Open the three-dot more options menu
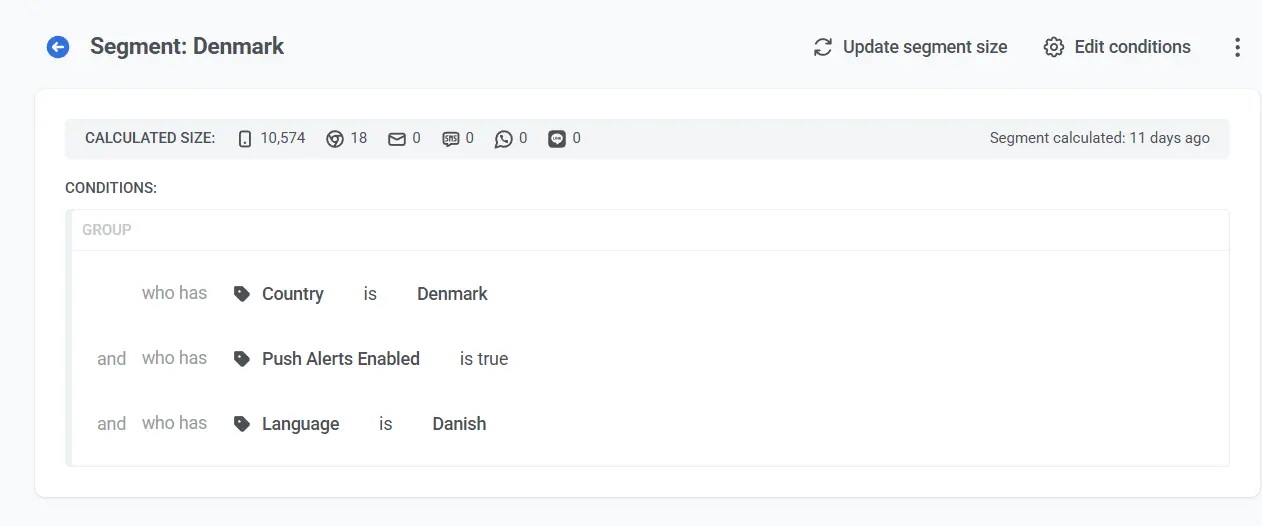 1237,47
